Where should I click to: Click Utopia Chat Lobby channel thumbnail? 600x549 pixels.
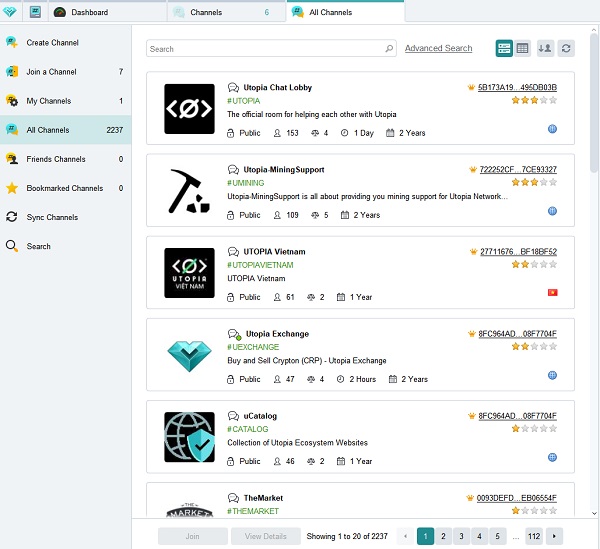[x=189, y=109]
